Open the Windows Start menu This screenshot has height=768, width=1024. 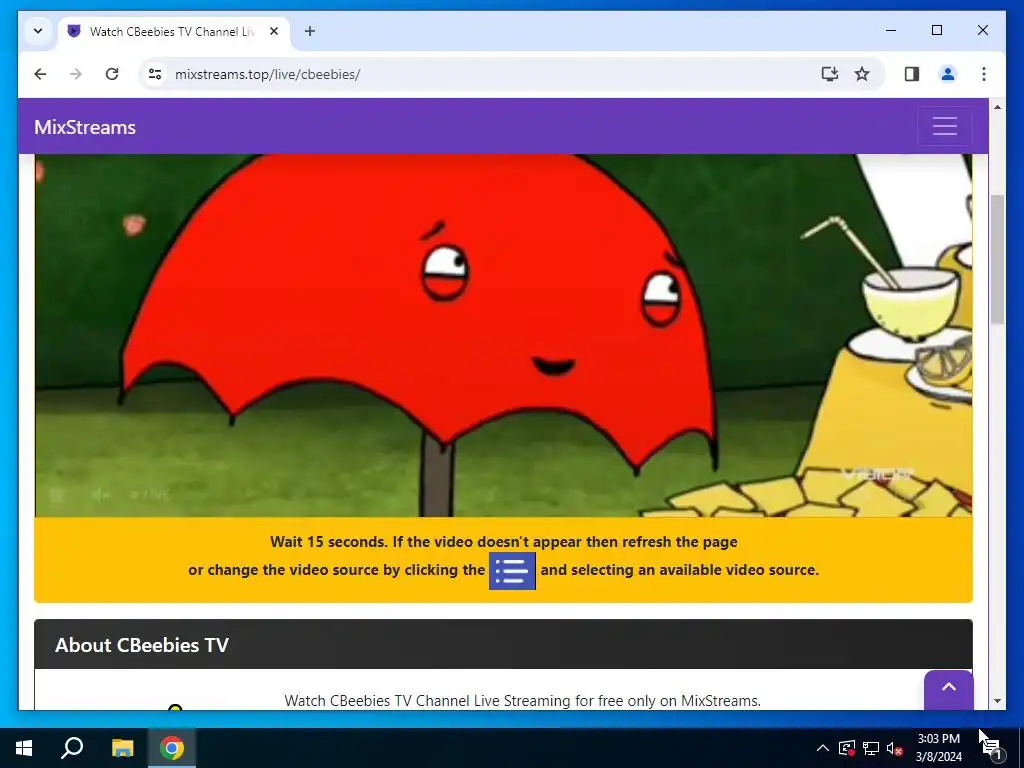24,748
